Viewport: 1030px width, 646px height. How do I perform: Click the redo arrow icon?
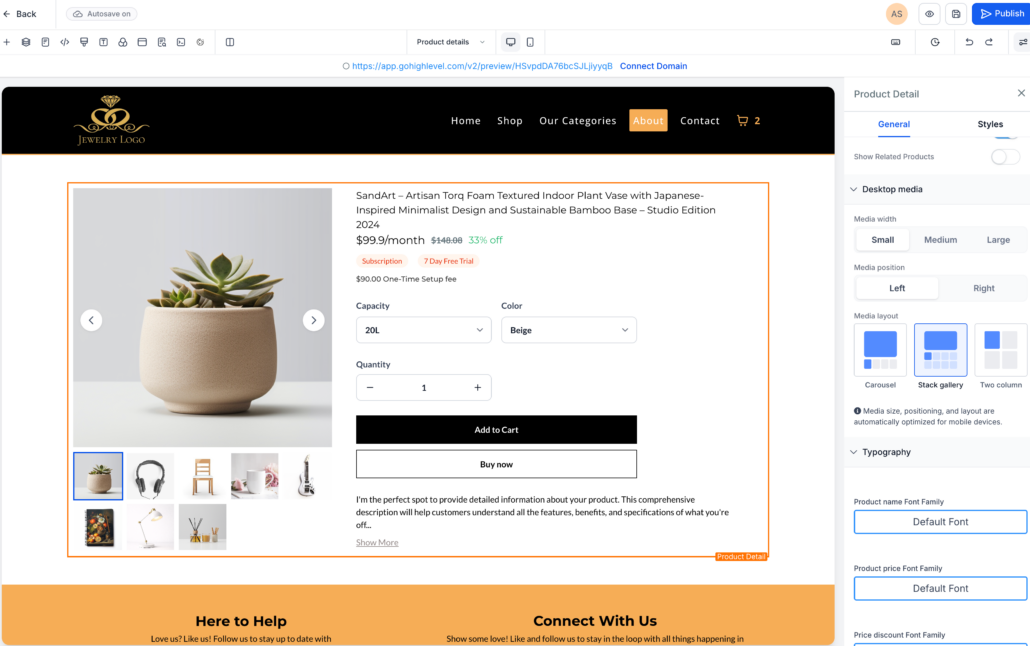pyautogui.click(x=989, y=42)
